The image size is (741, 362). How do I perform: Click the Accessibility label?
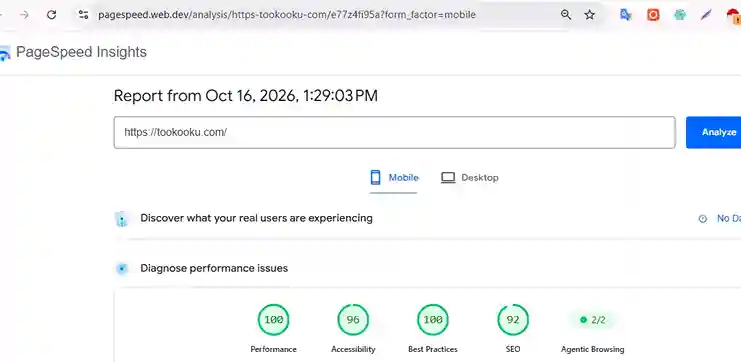(353, 350)
